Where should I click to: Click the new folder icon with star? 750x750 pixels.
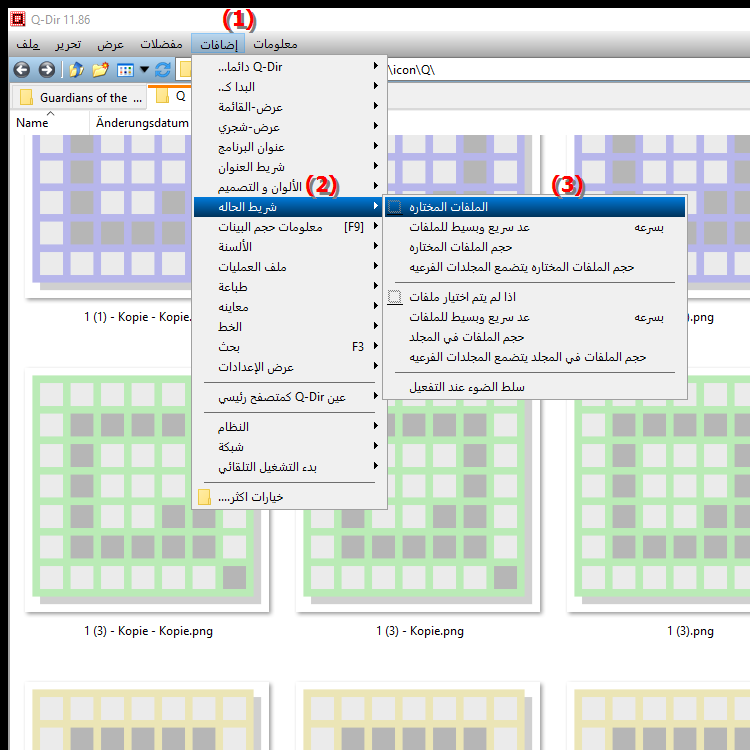pos(100,70)
